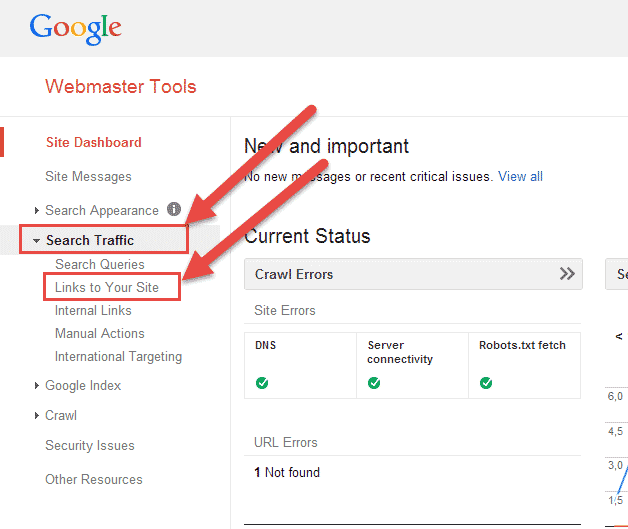This screenshot has height=529, width=628.
Task: Click the URL Errors heading
Action: (286, 442)
